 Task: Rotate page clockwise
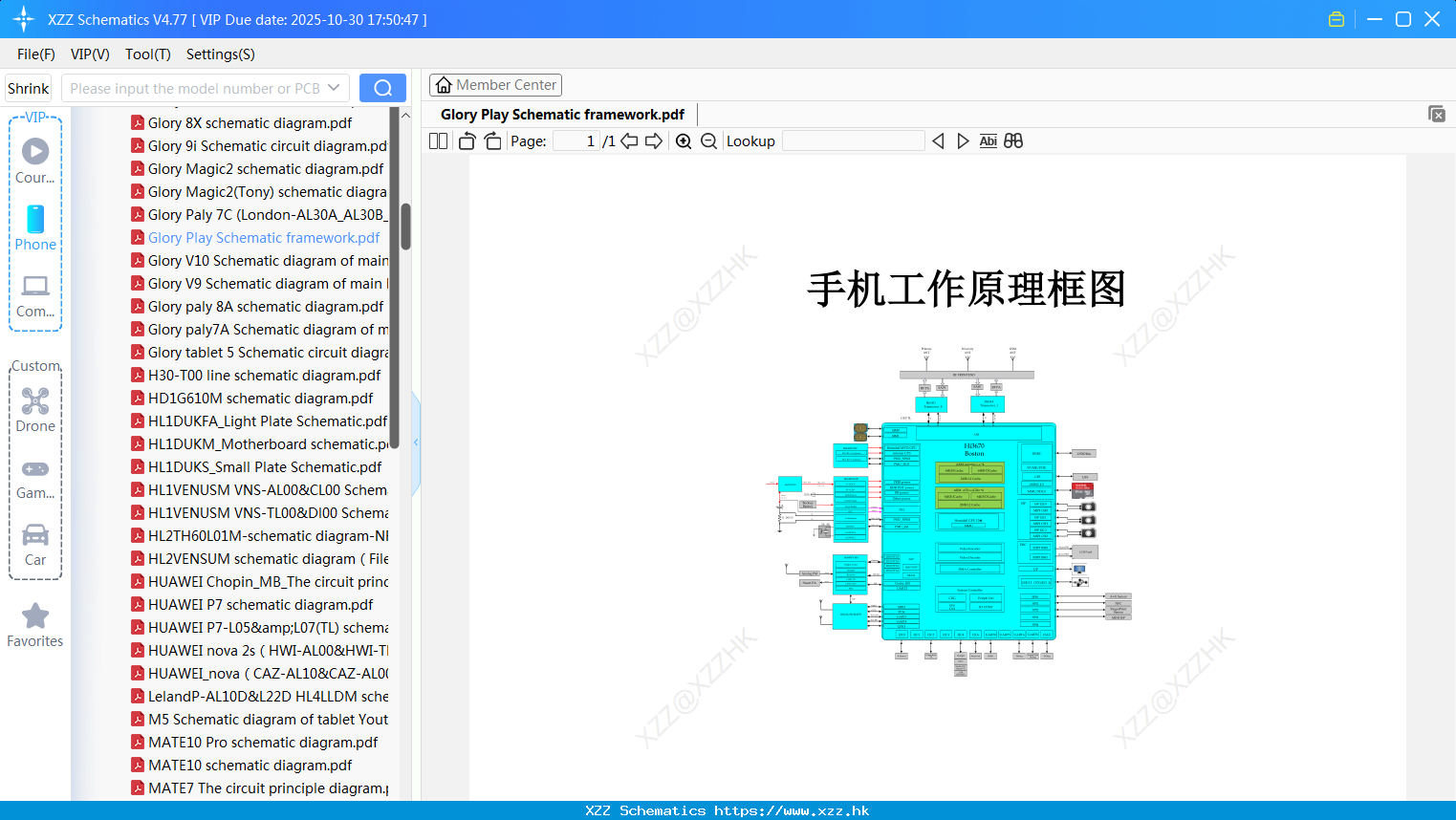(492, 141)
